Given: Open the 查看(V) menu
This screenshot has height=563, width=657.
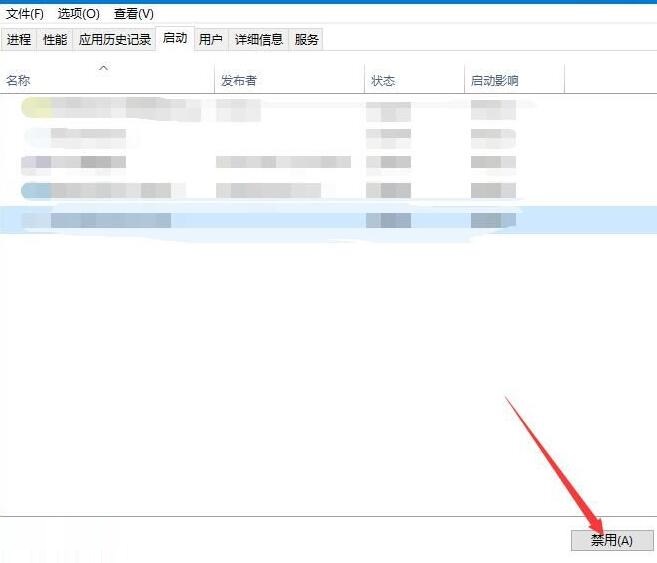Looking at the screenshot, I should tap(134, 14).
